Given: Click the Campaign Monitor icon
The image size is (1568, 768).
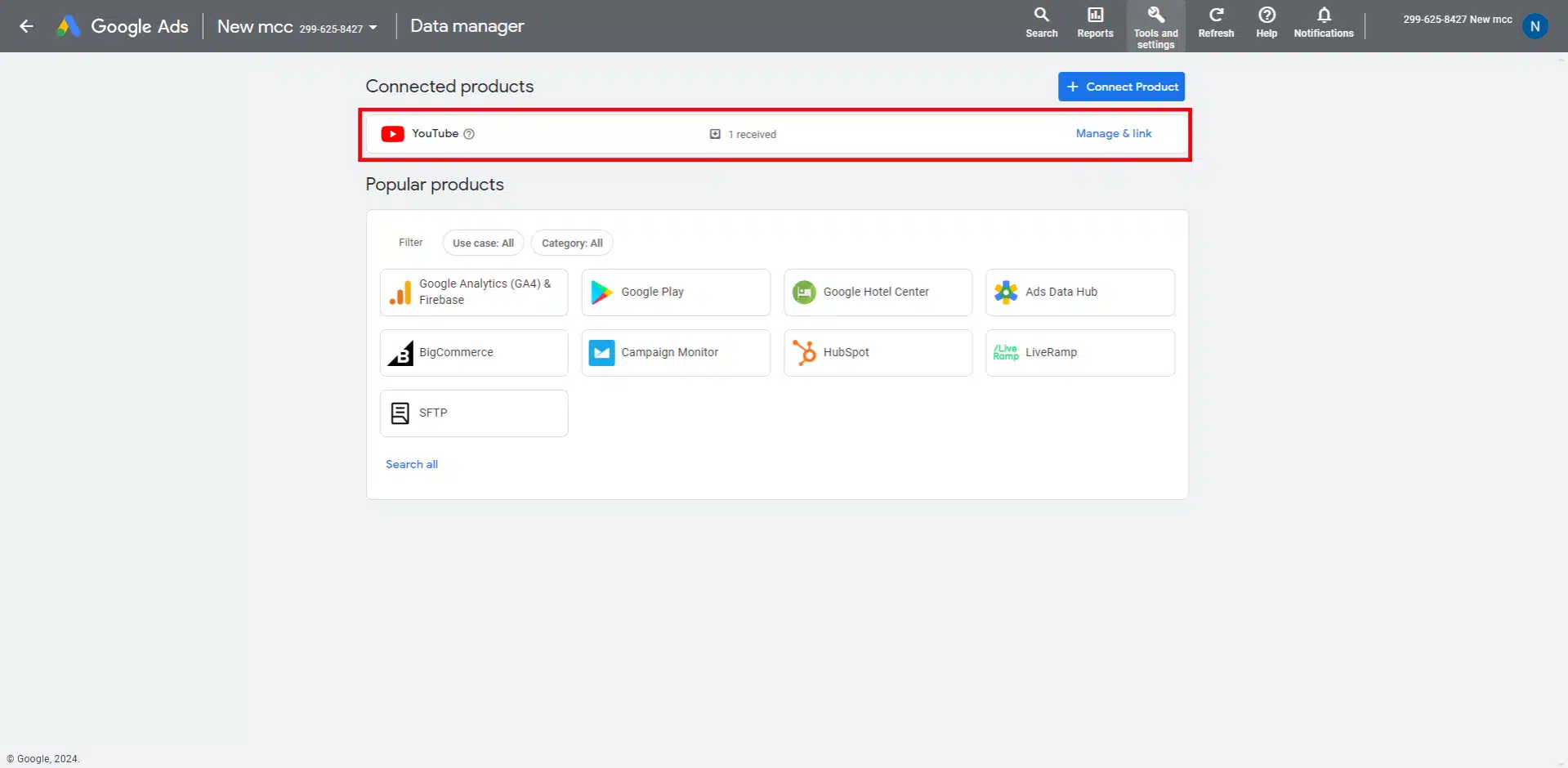Looking at the screenshot, I should click(602, 353).
